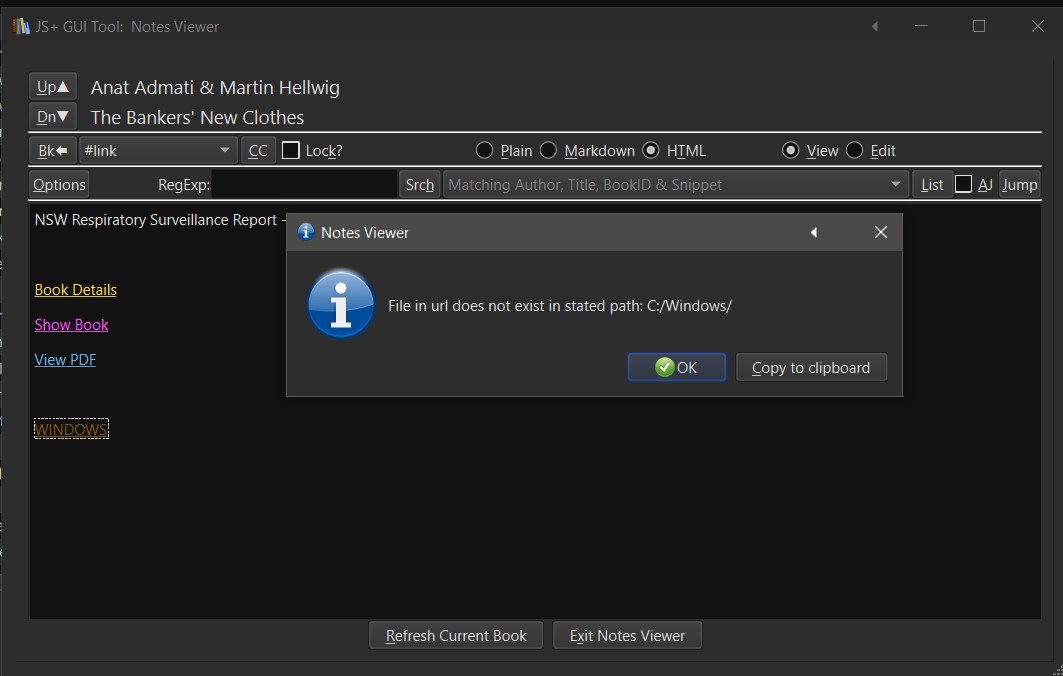Select the Plain format radio button

point(484,151)
